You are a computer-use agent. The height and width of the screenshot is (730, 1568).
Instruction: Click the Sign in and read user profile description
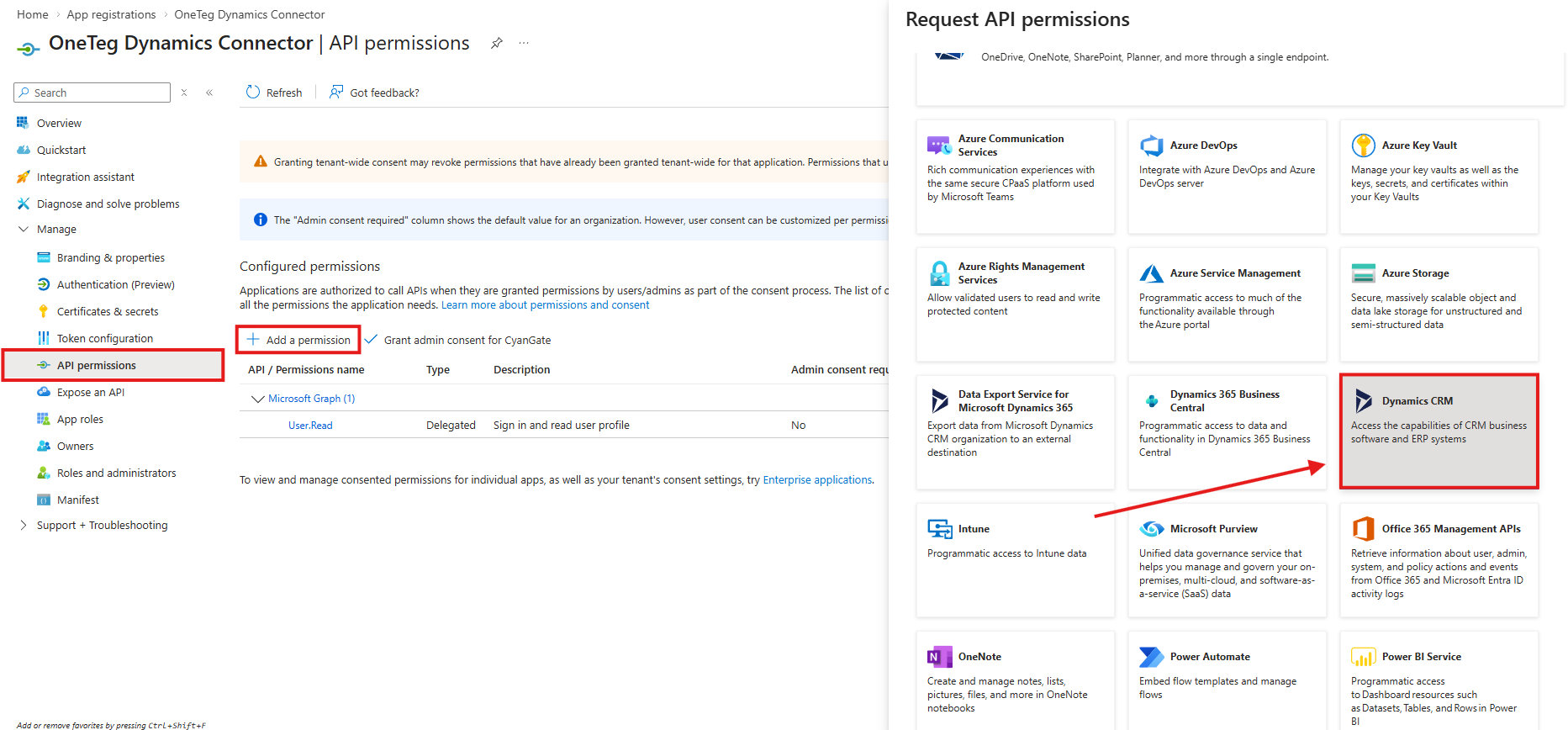pos(562,426)
